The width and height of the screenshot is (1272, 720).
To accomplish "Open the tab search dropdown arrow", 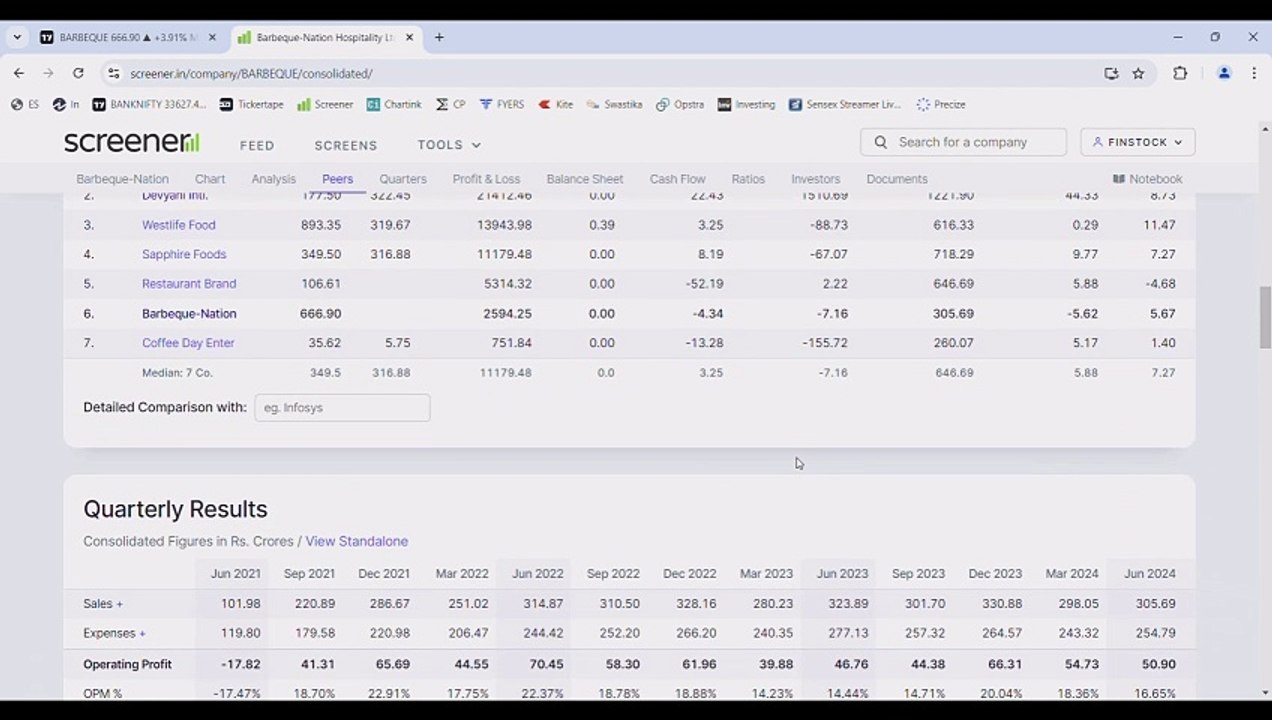I will point(16,37).
